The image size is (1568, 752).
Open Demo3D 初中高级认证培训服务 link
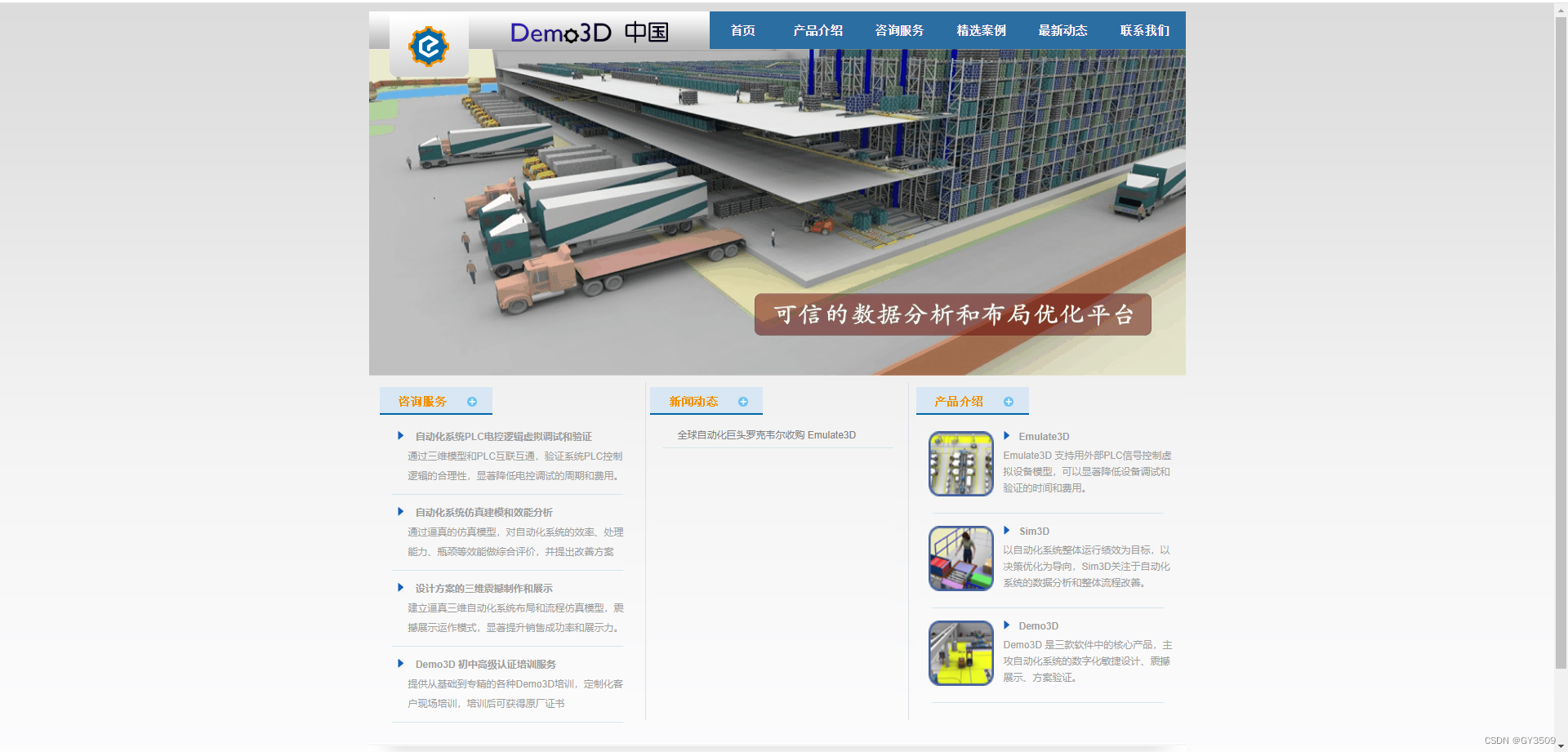(x=486, y=665)
